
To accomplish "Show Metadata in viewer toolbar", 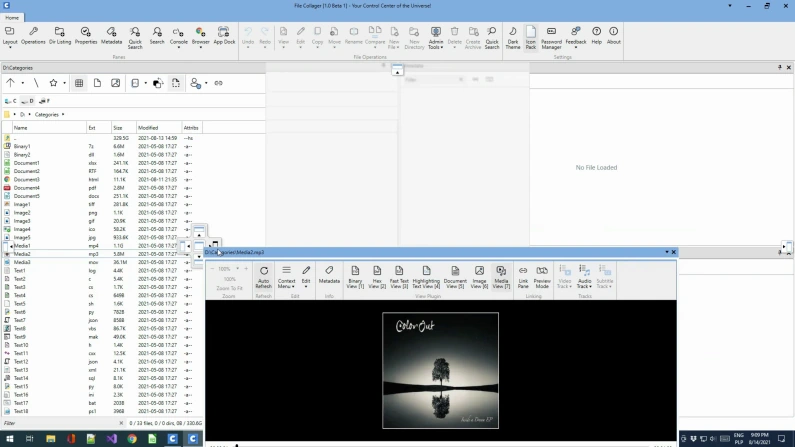I will tap(329, 275).
